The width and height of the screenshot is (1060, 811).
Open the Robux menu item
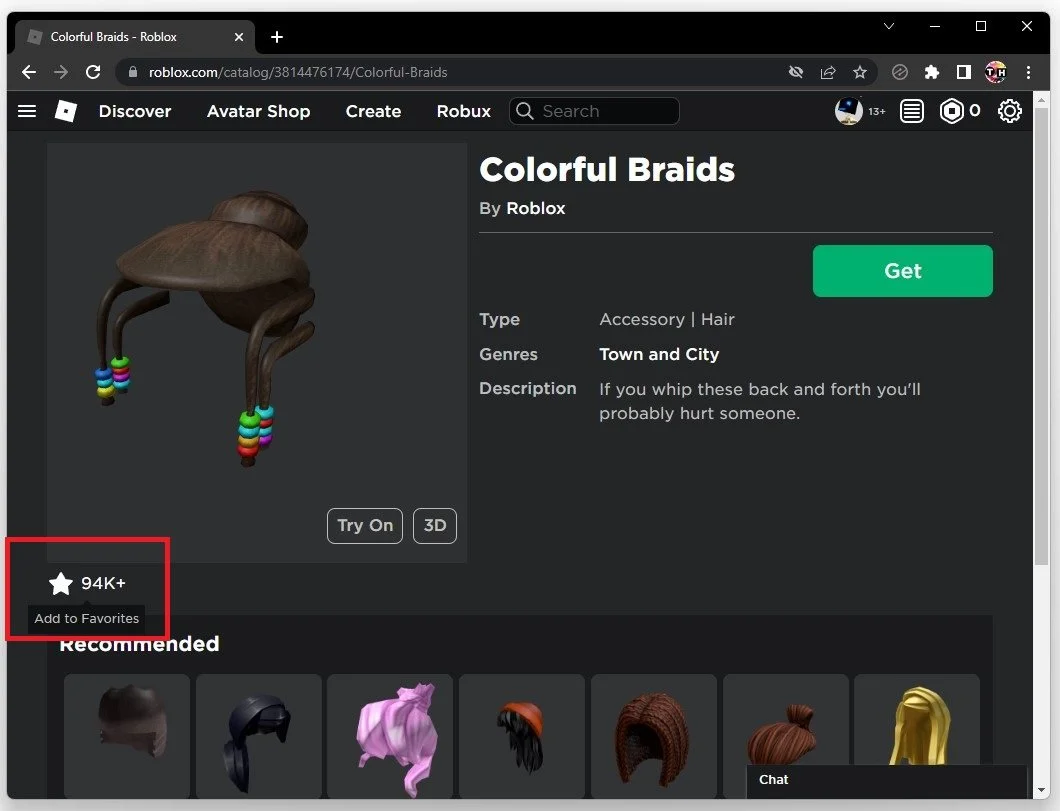(x=464, y=111)
